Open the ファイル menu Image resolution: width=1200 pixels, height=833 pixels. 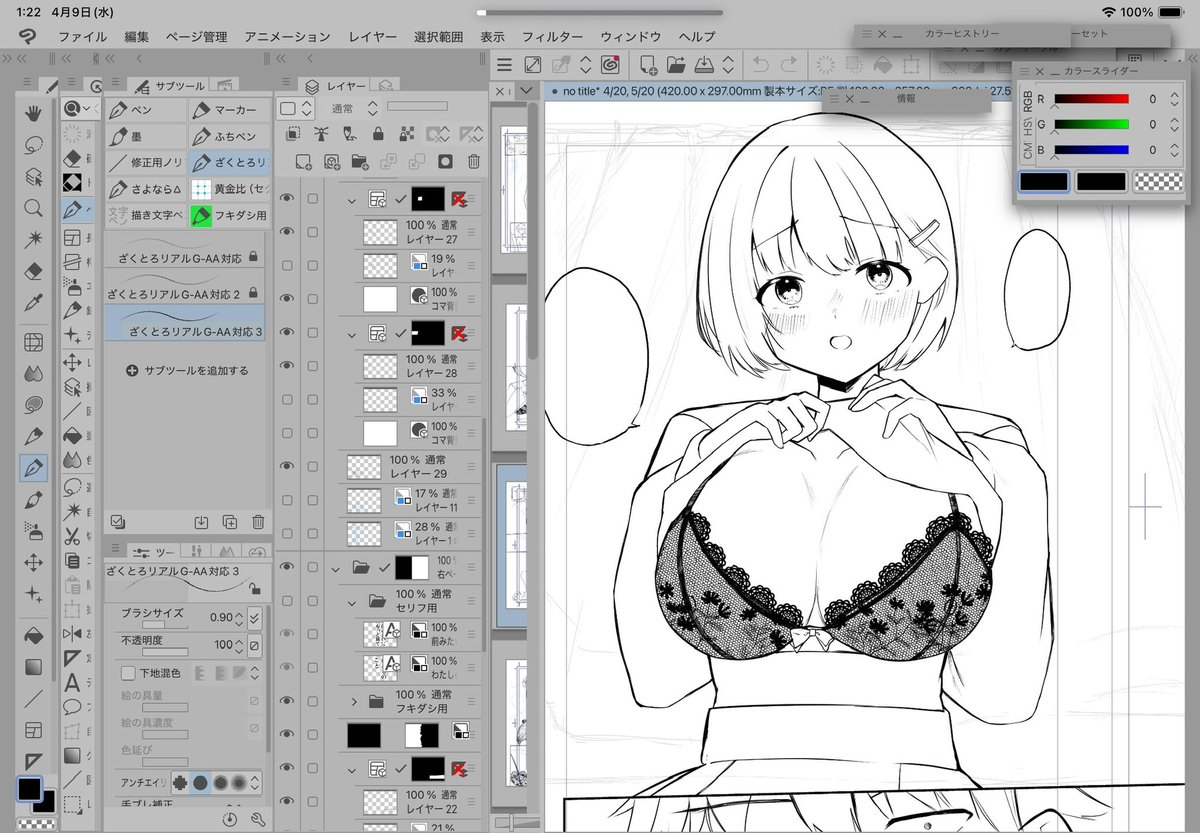pos(82,37)
